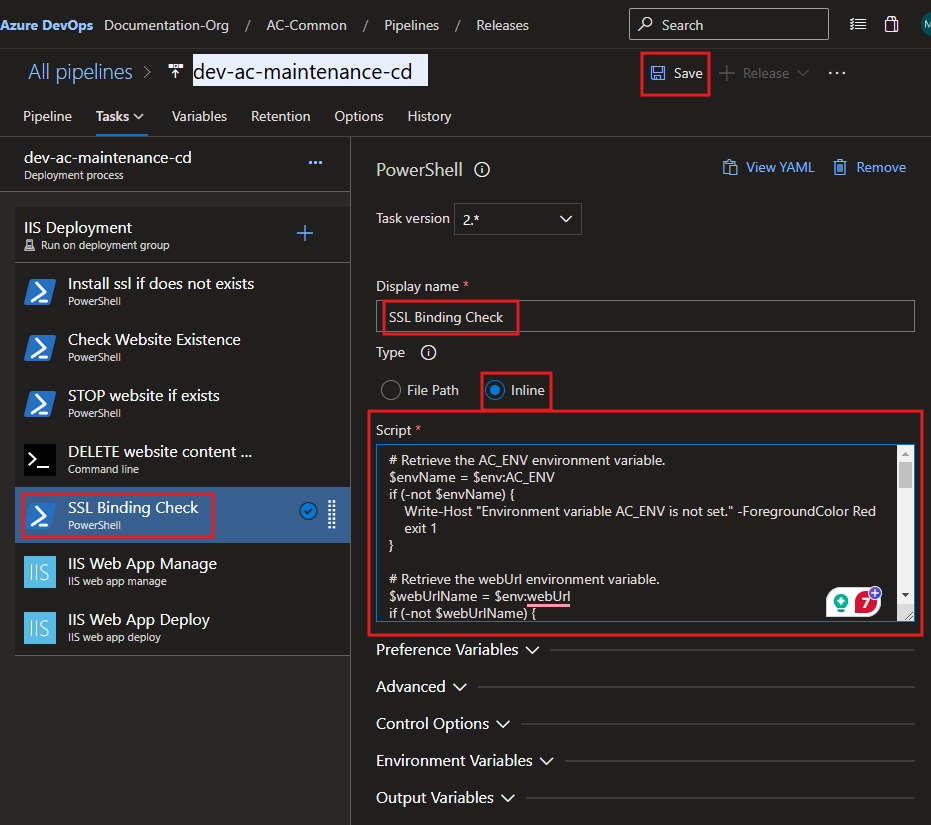Select the Check Website Existence PowerShell icon
The height and width of the screenshot is (825, 931).
40,347
